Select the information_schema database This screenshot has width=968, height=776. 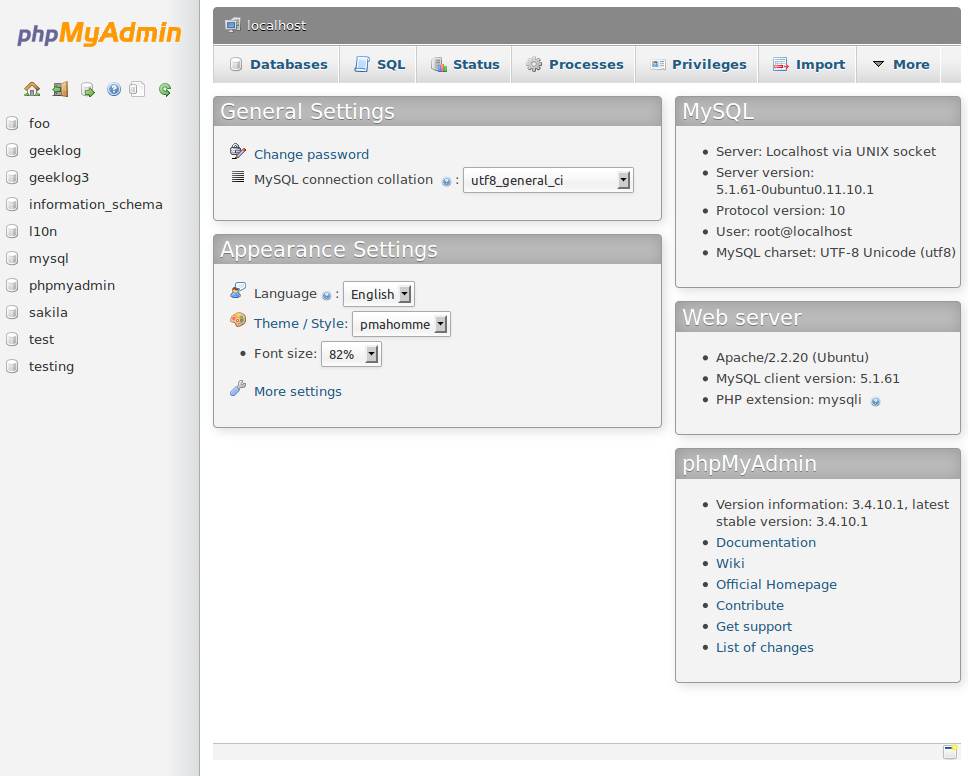pyautogui.click(x=95, y=204)
